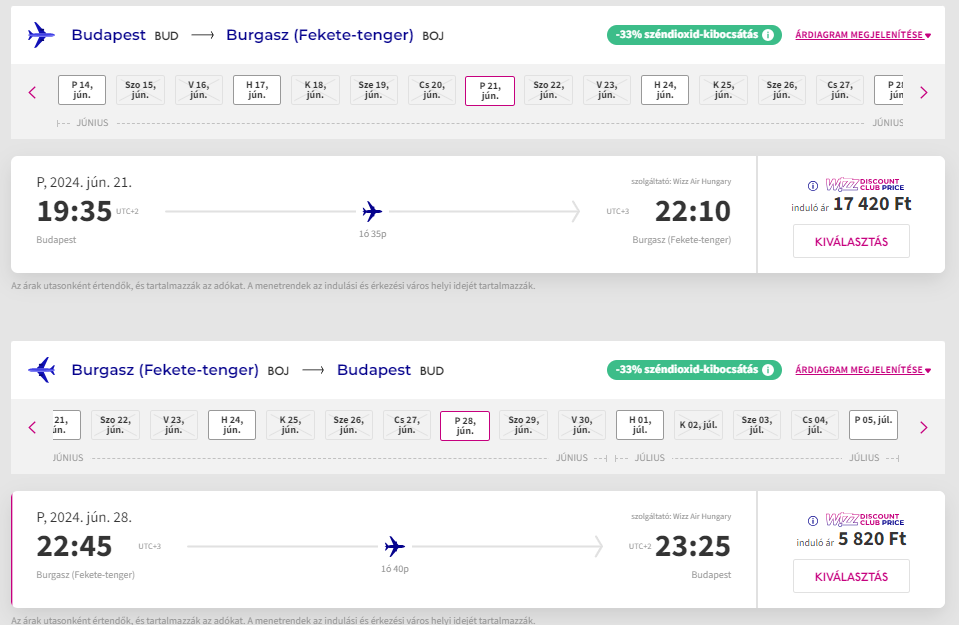This screenshot has height=625, width=959.
Task: Click info icon on outbound carbon emission badge
Action: click(x=768, y=35)
